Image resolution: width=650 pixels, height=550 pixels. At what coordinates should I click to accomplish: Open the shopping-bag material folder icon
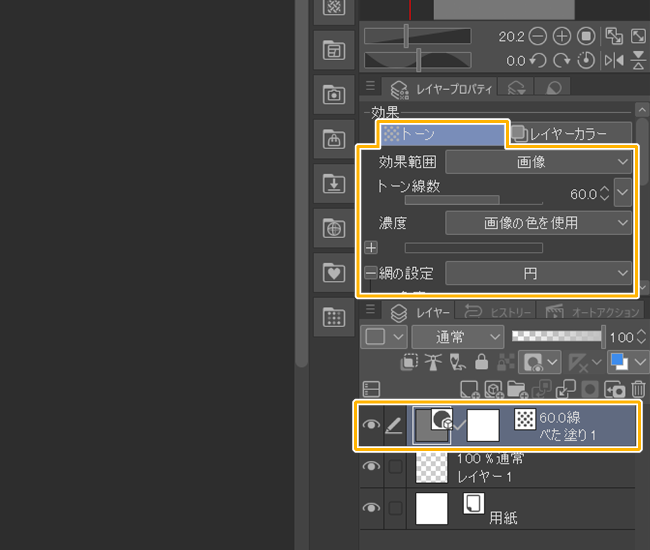click(x=334, y=139)
